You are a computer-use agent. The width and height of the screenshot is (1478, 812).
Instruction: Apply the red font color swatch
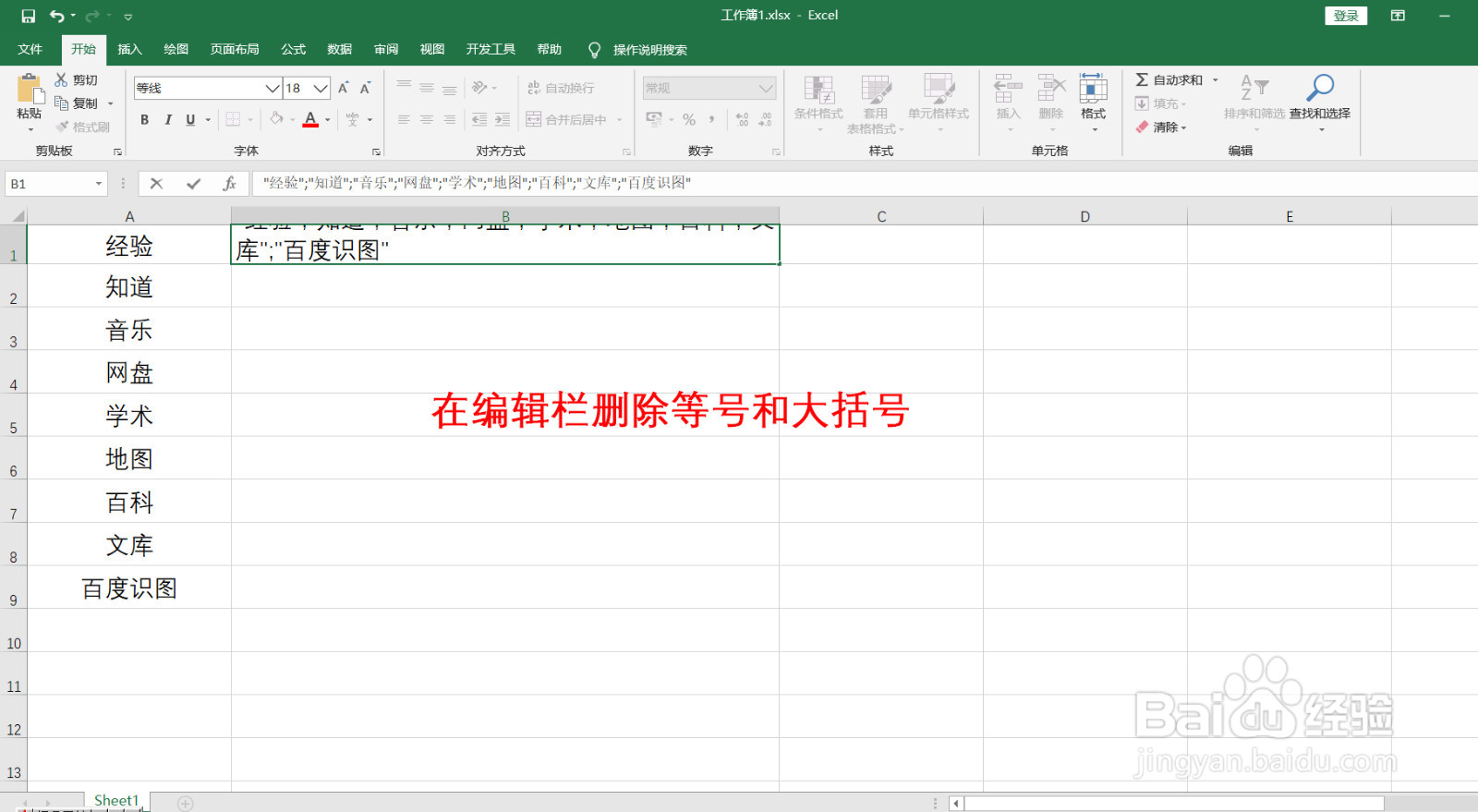(x=310, y=119)
